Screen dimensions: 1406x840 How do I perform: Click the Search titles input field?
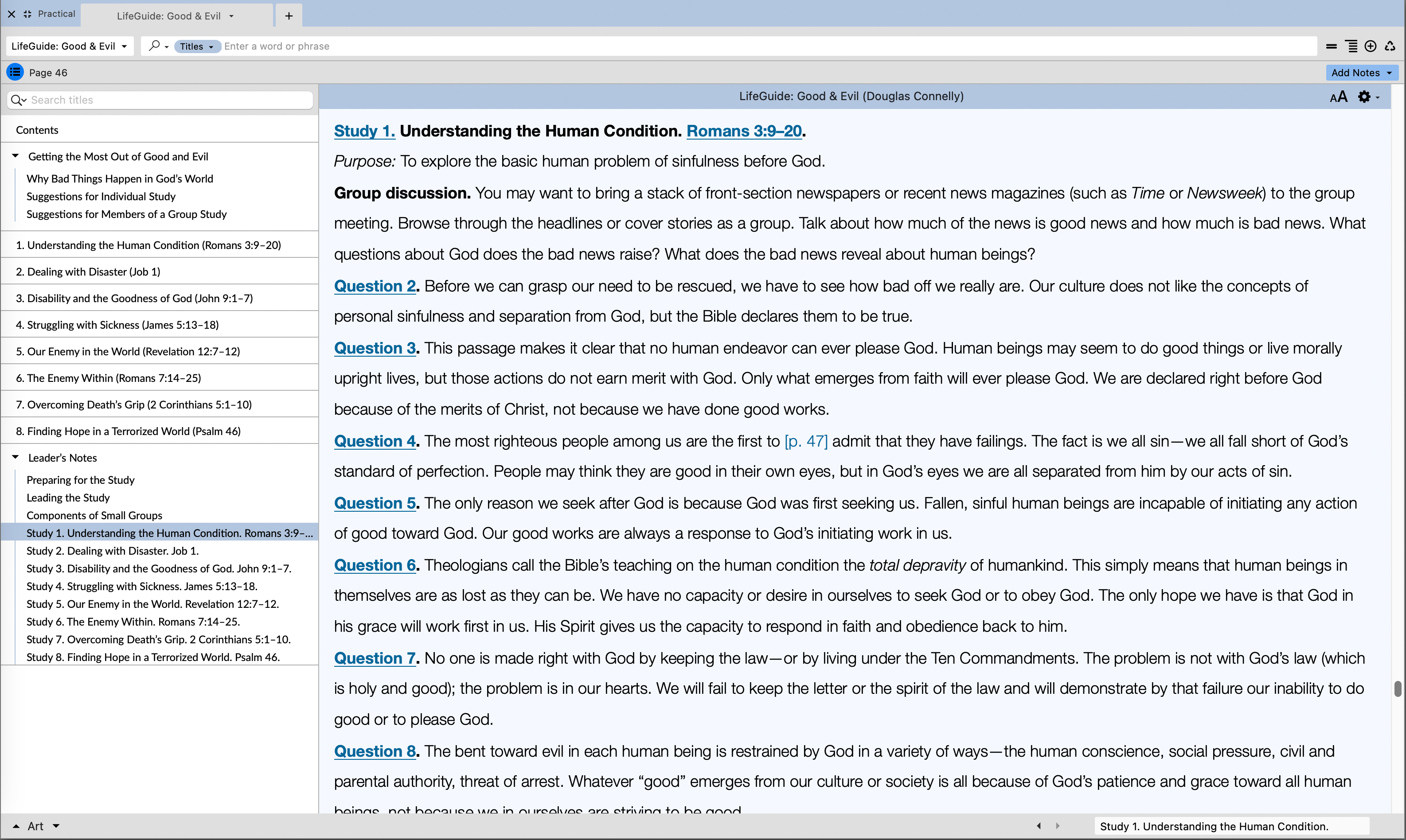pyautogui.click(x=169, y=100)
